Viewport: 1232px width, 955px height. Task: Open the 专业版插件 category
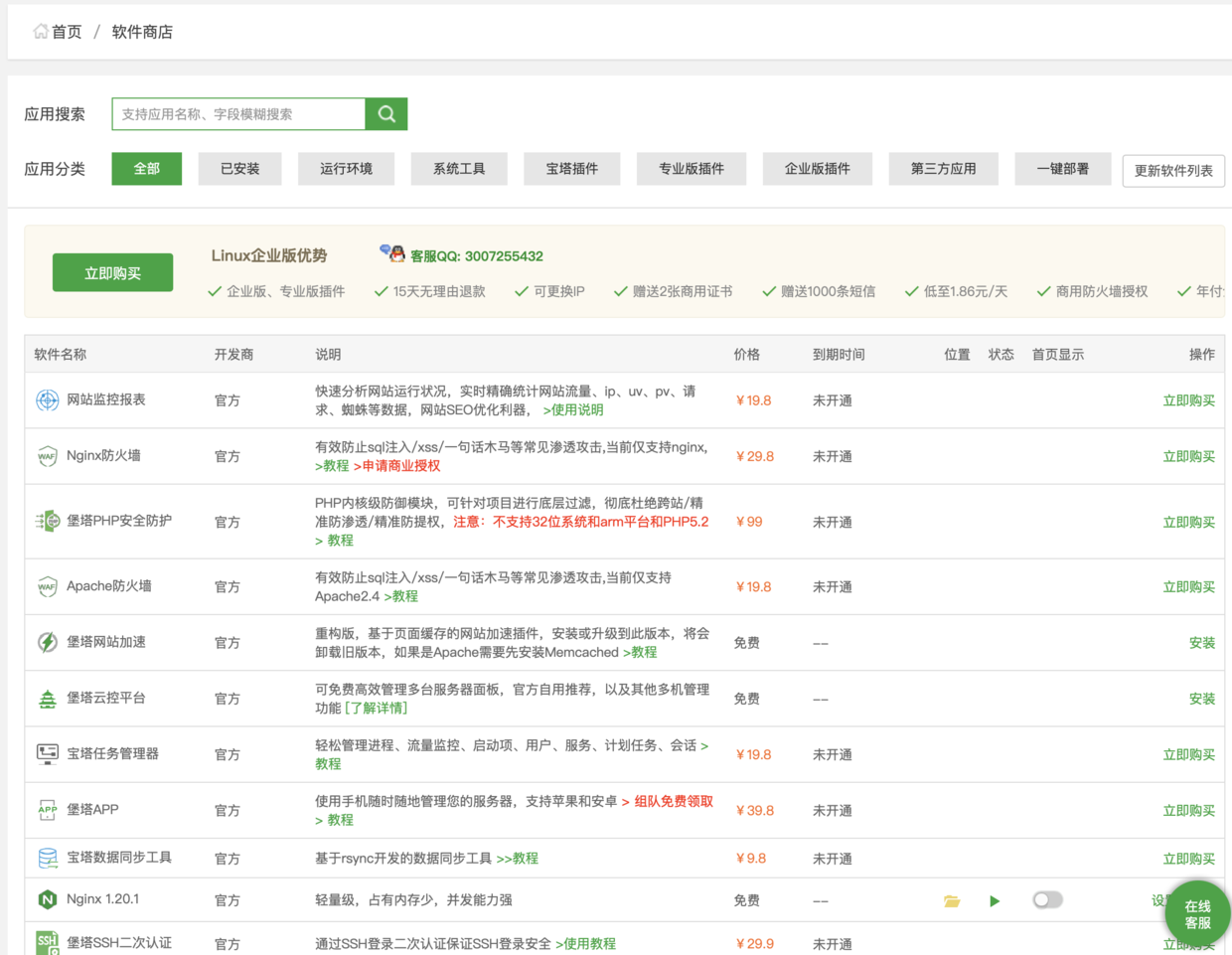(691, 169)
